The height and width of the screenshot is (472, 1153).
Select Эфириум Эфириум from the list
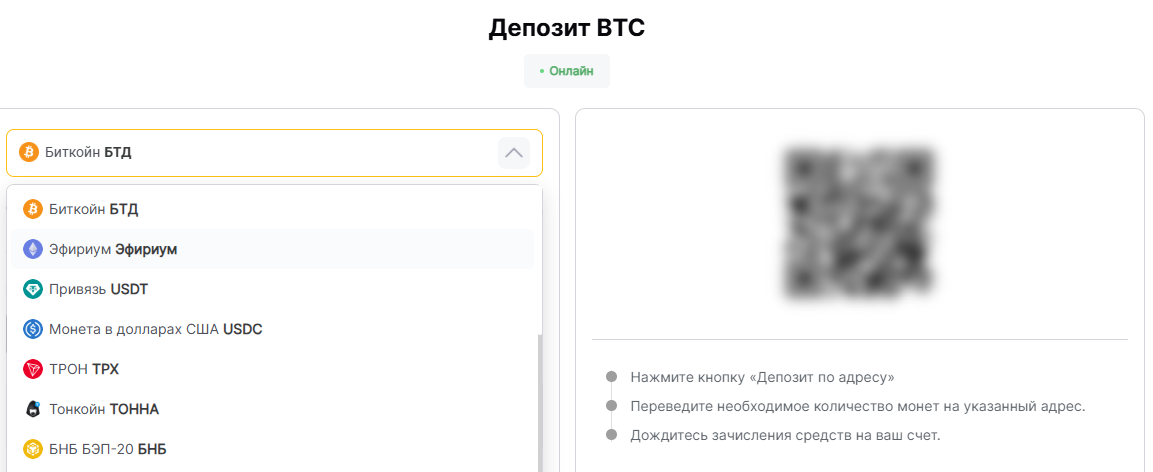click(x=273, y=249)
